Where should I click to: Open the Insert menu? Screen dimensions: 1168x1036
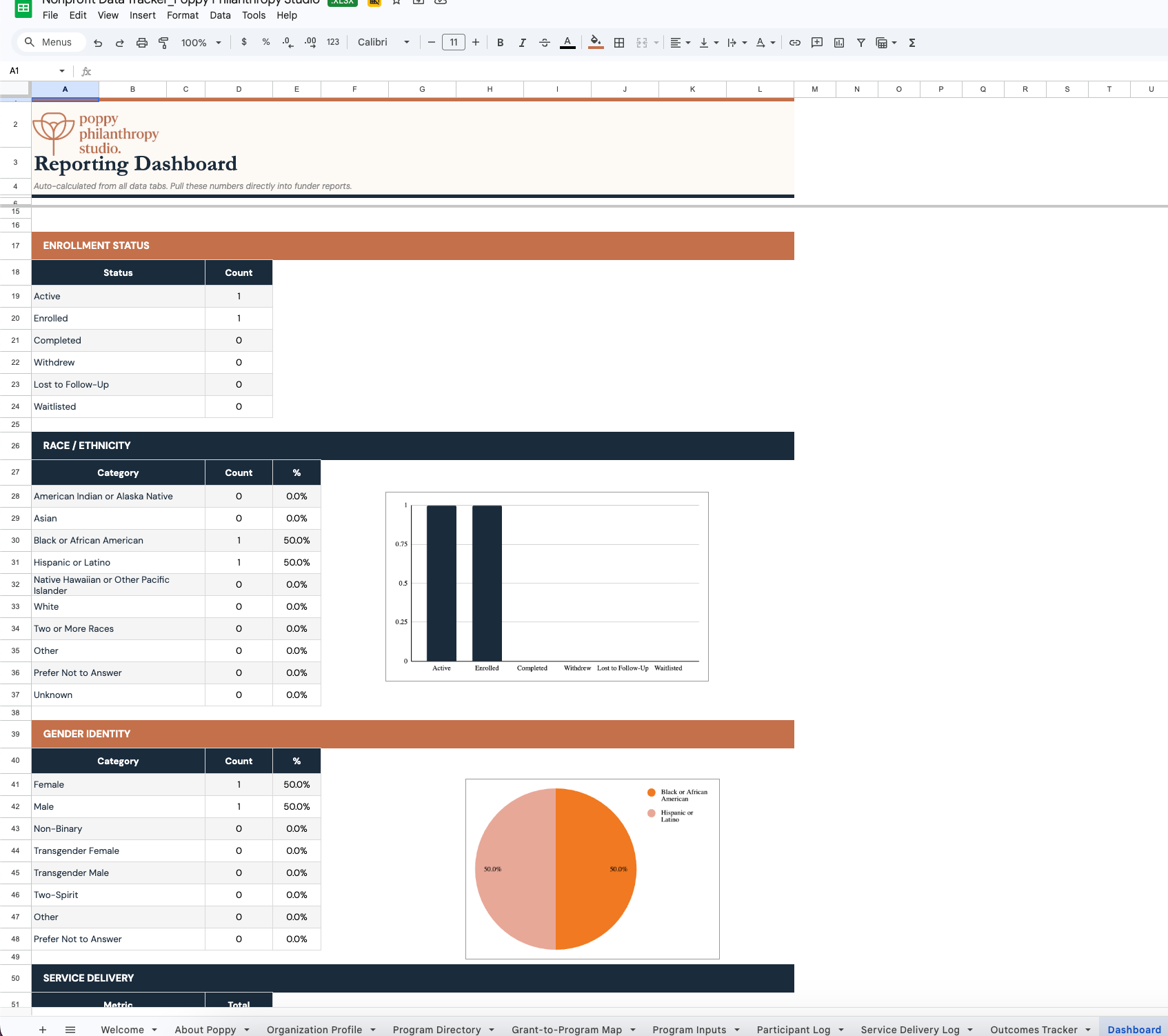[143, 15]
